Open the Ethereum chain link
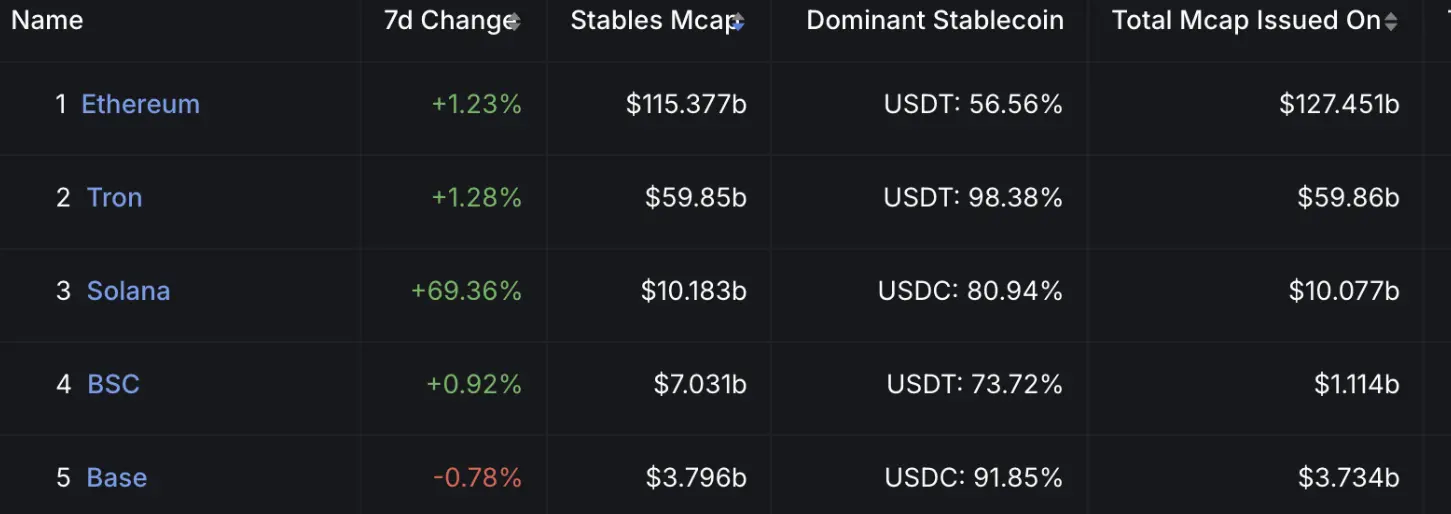This screenshot has height=514, width=1451. [140, 104]
